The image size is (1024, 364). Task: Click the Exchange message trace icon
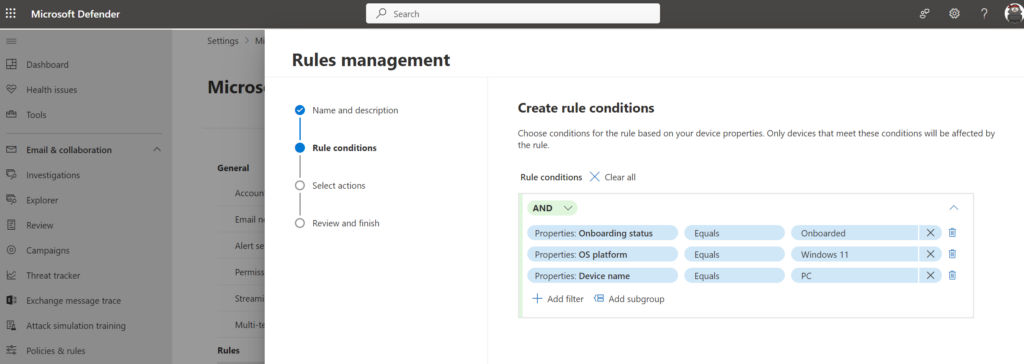(x=11, y=300)
